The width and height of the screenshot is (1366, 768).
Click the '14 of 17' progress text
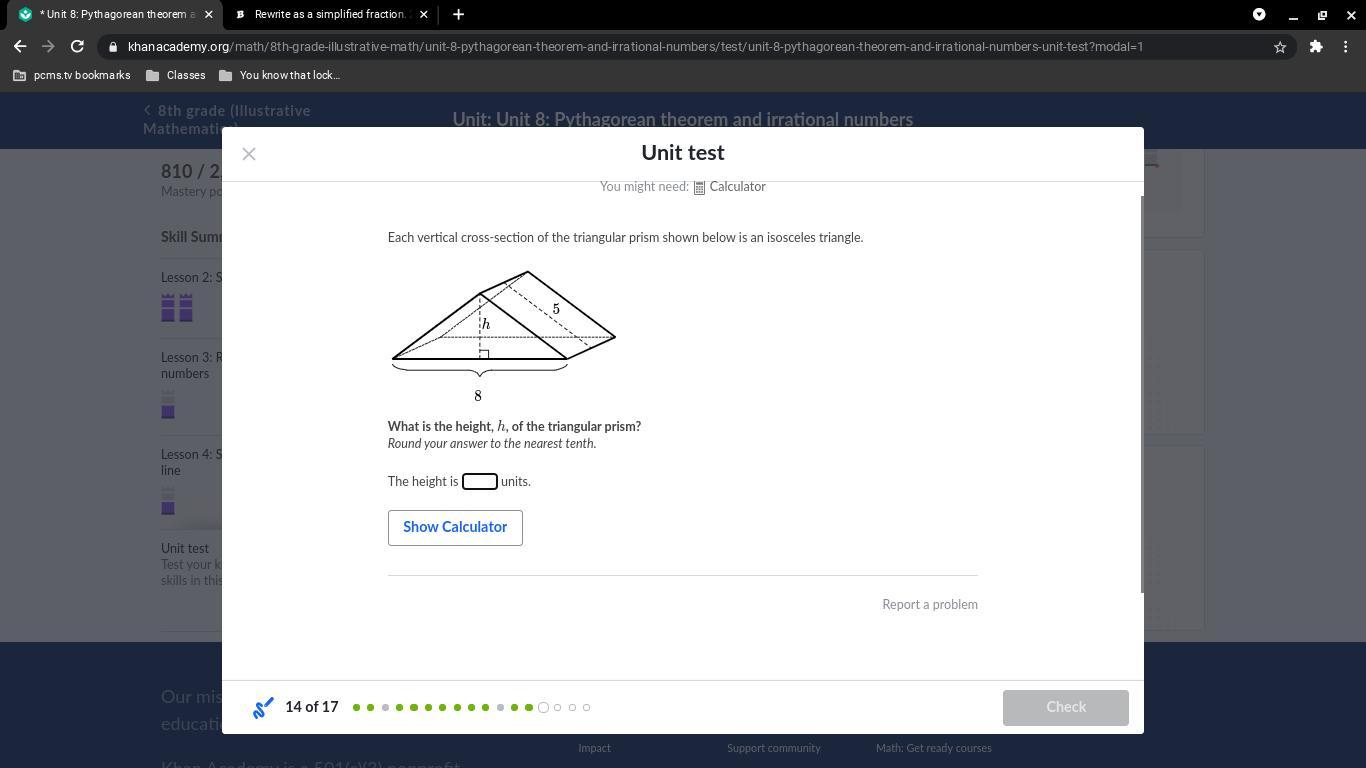coord(312,707)
